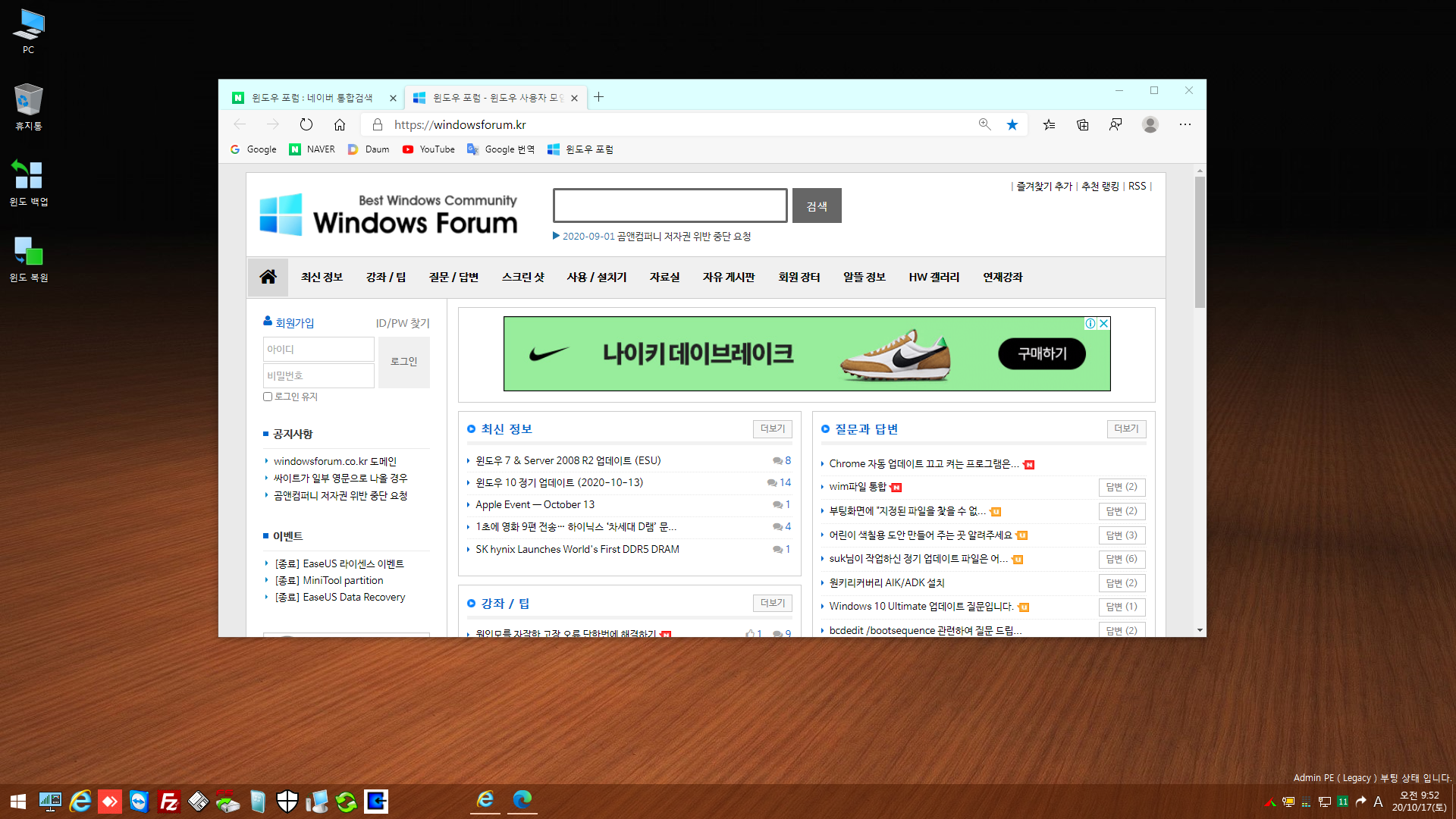Open Edge settings and more menu
1456x819 pixels.
pyautogui.click(x=1185, y=124)
